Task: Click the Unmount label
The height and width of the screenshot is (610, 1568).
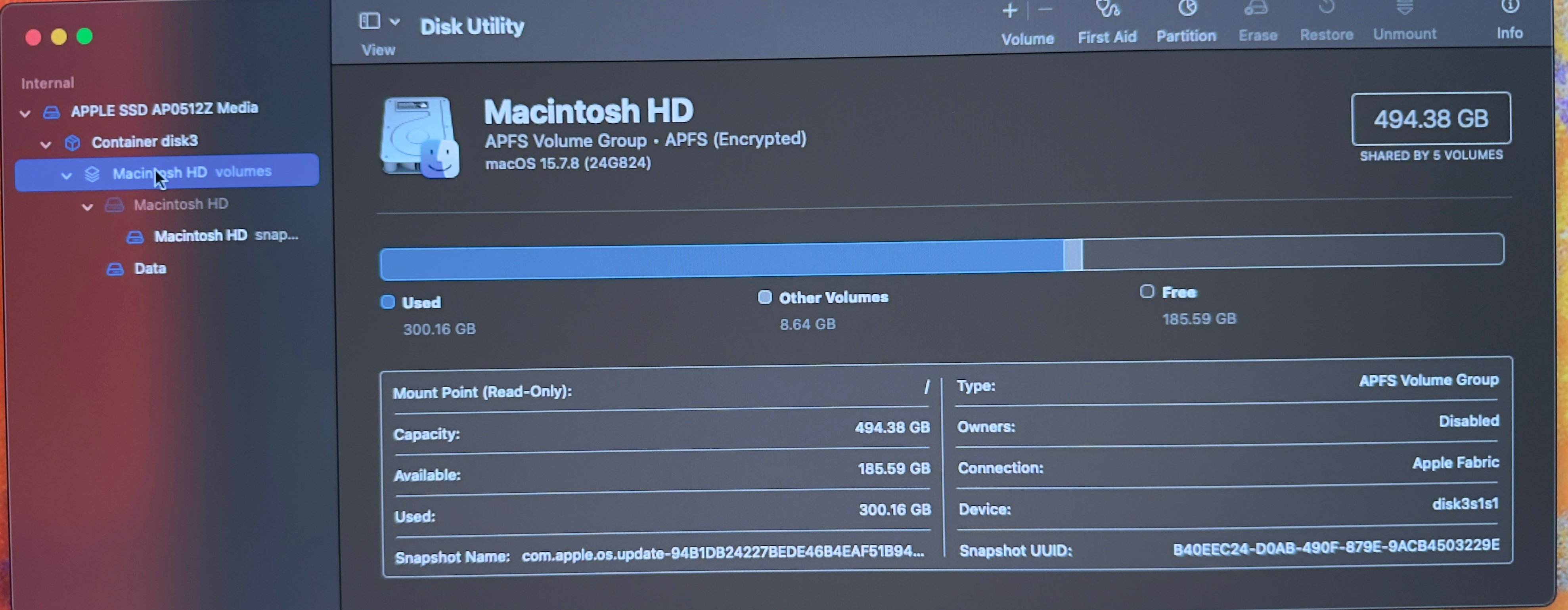Action: (1404, 34)
